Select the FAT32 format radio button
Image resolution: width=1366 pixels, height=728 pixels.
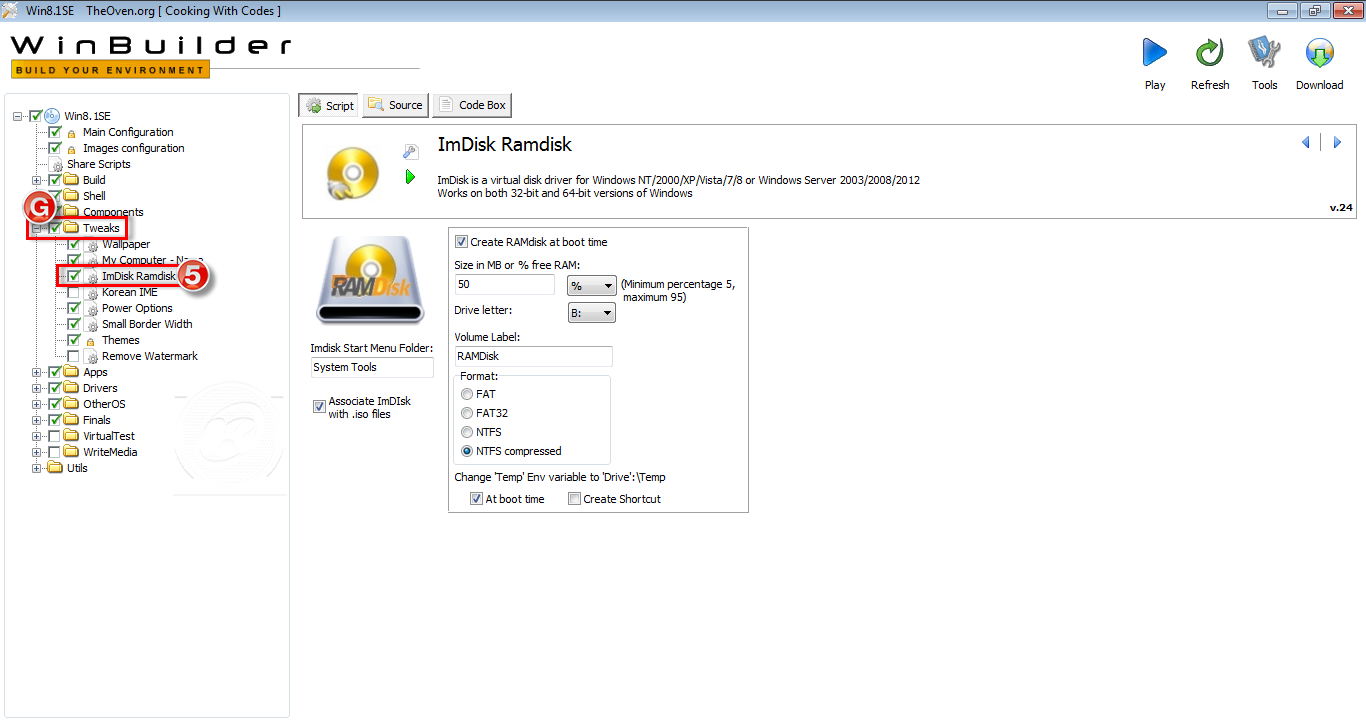click(467, 413)
